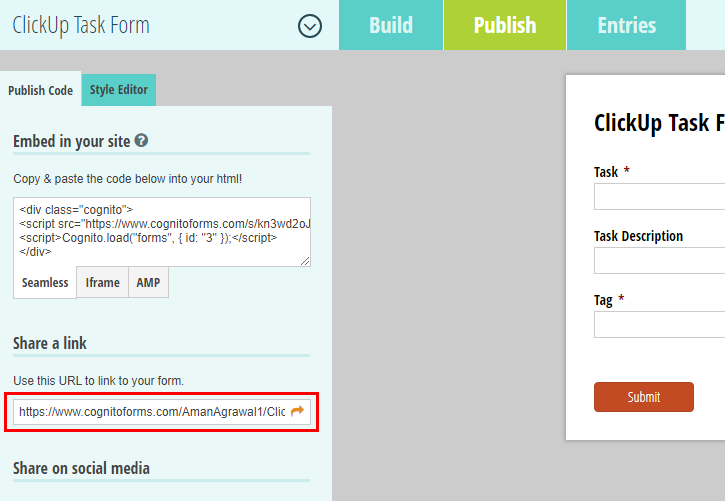This screenshot has width=725, height=501.
Task: Click the Task input field
Action: tap(659, 196)
